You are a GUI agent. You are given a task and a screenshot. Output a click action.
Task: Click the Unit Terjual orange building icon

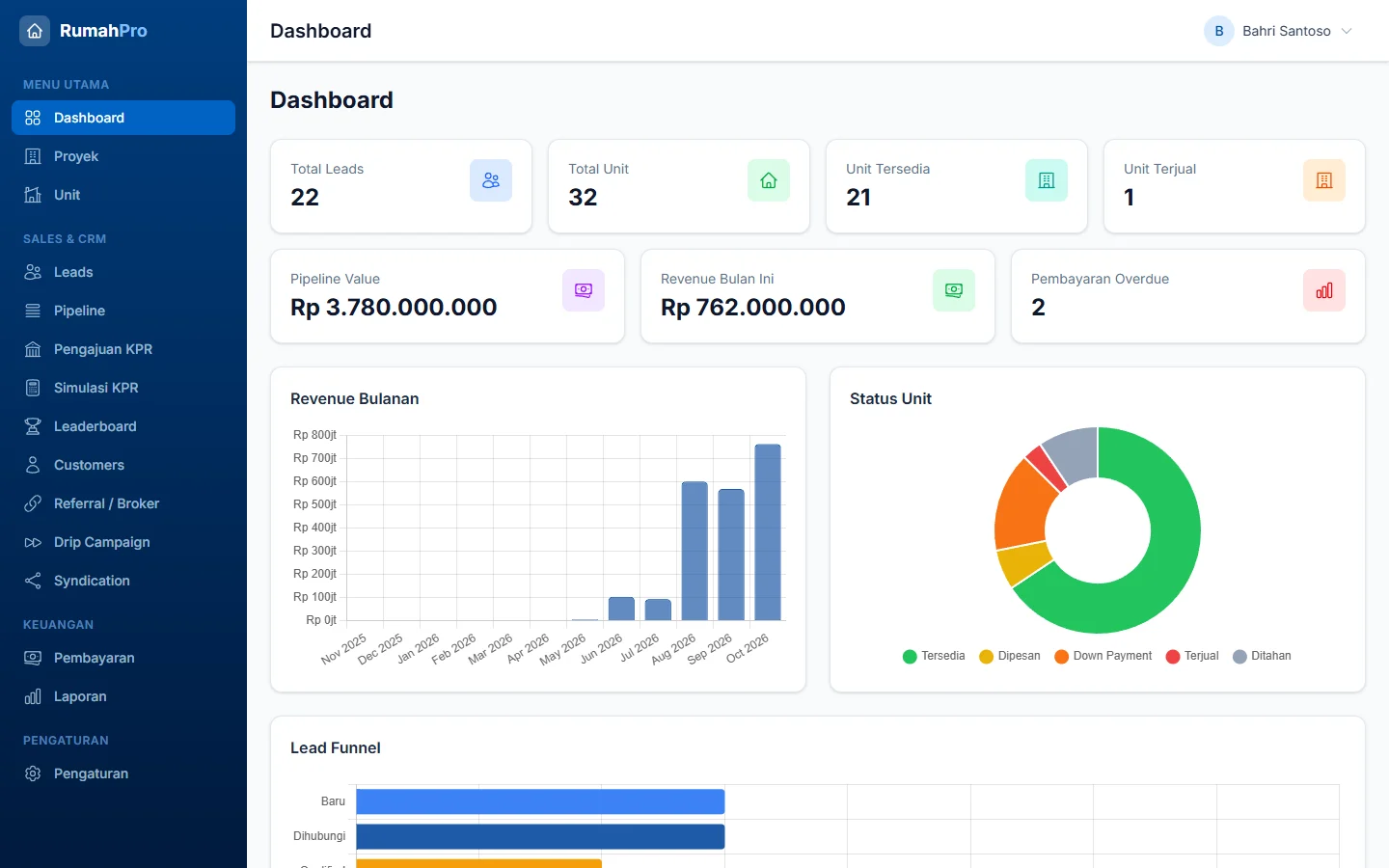tap(1324, 180)
